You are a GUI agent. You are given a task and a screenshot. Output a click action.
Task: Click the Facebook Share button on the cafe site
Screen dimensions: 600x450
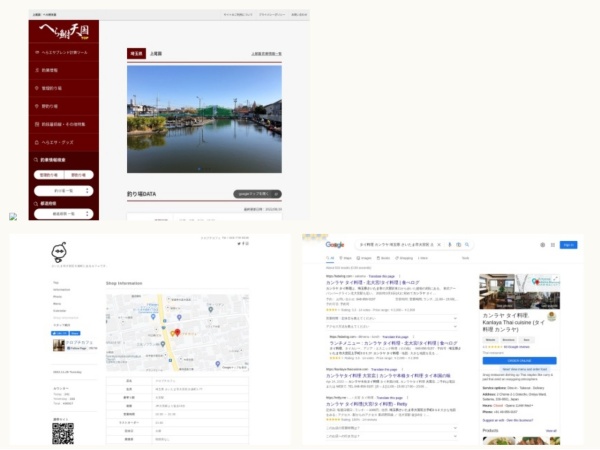(x=75, y=333)
